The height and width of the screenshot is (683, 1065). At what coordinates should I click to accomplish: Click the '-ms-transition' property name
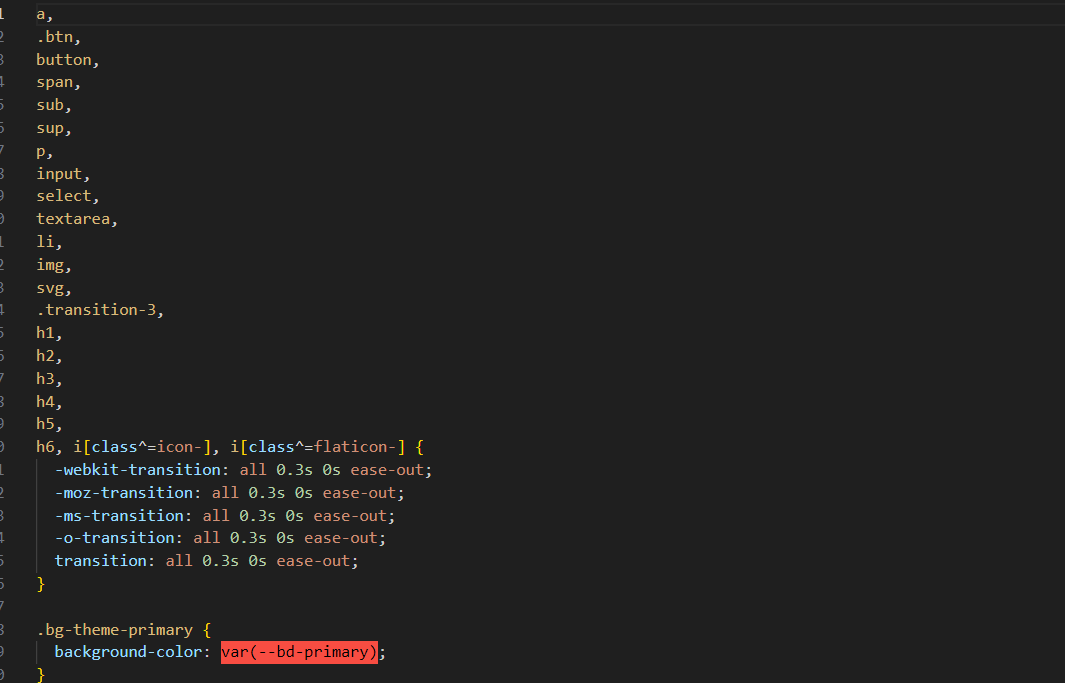click(x=119, y=516)
